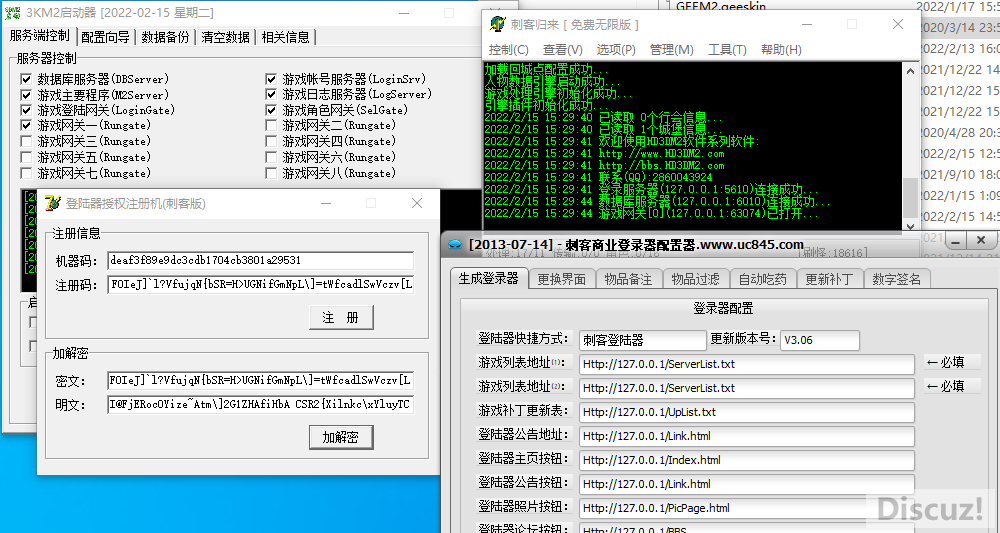
Task: Click the 密文 input field
Action: 260,381
